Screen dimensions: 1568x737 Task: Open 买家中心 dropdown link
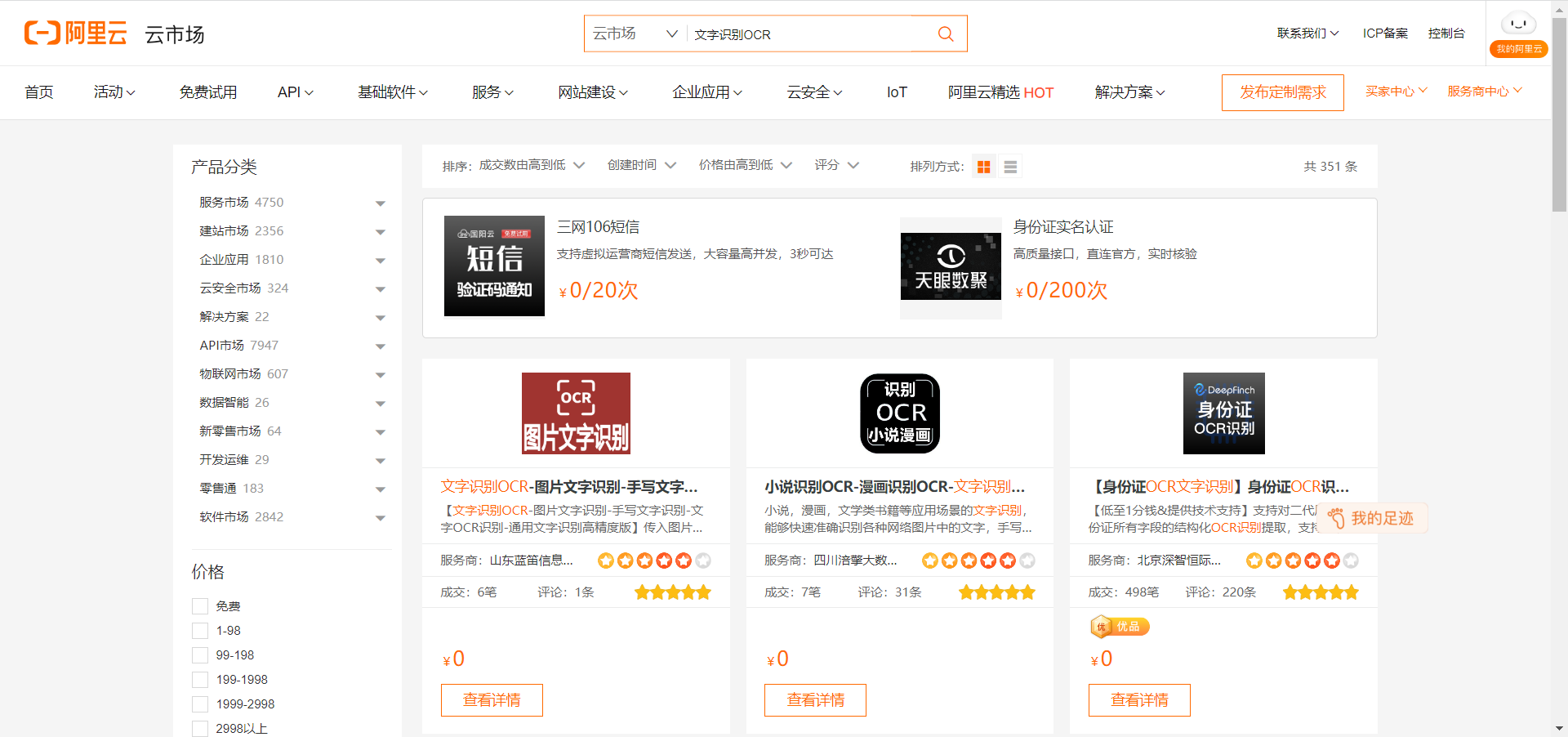(x=1396, y=91)
